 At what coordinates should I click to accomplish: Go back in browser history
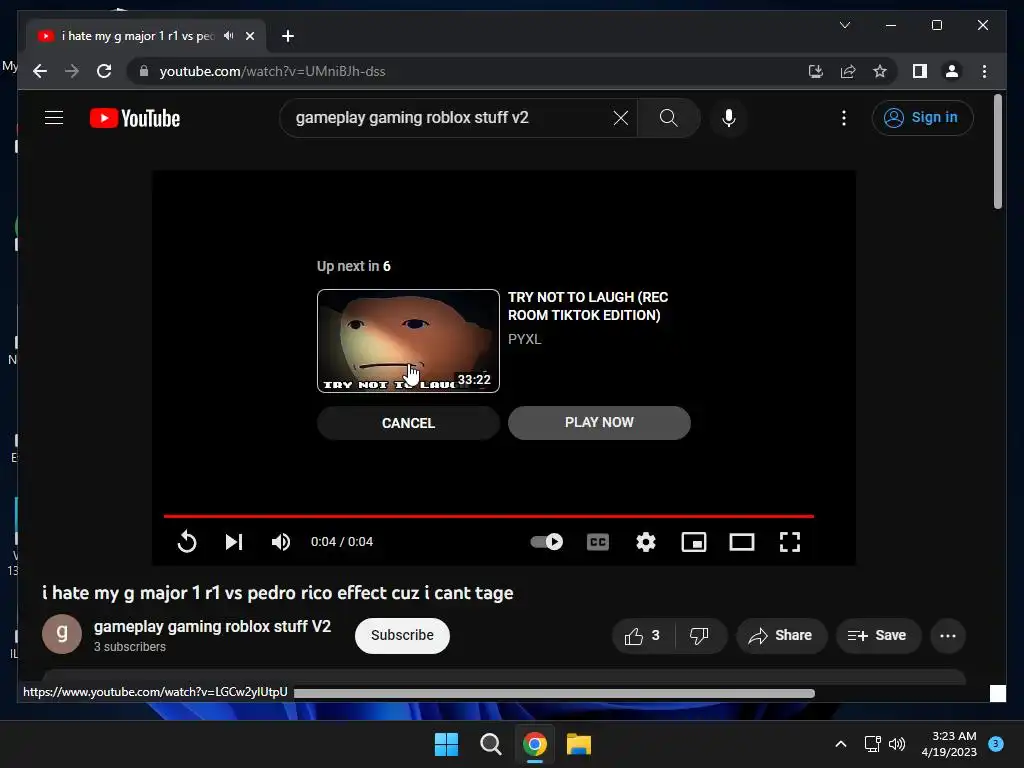tap(40, 71)
